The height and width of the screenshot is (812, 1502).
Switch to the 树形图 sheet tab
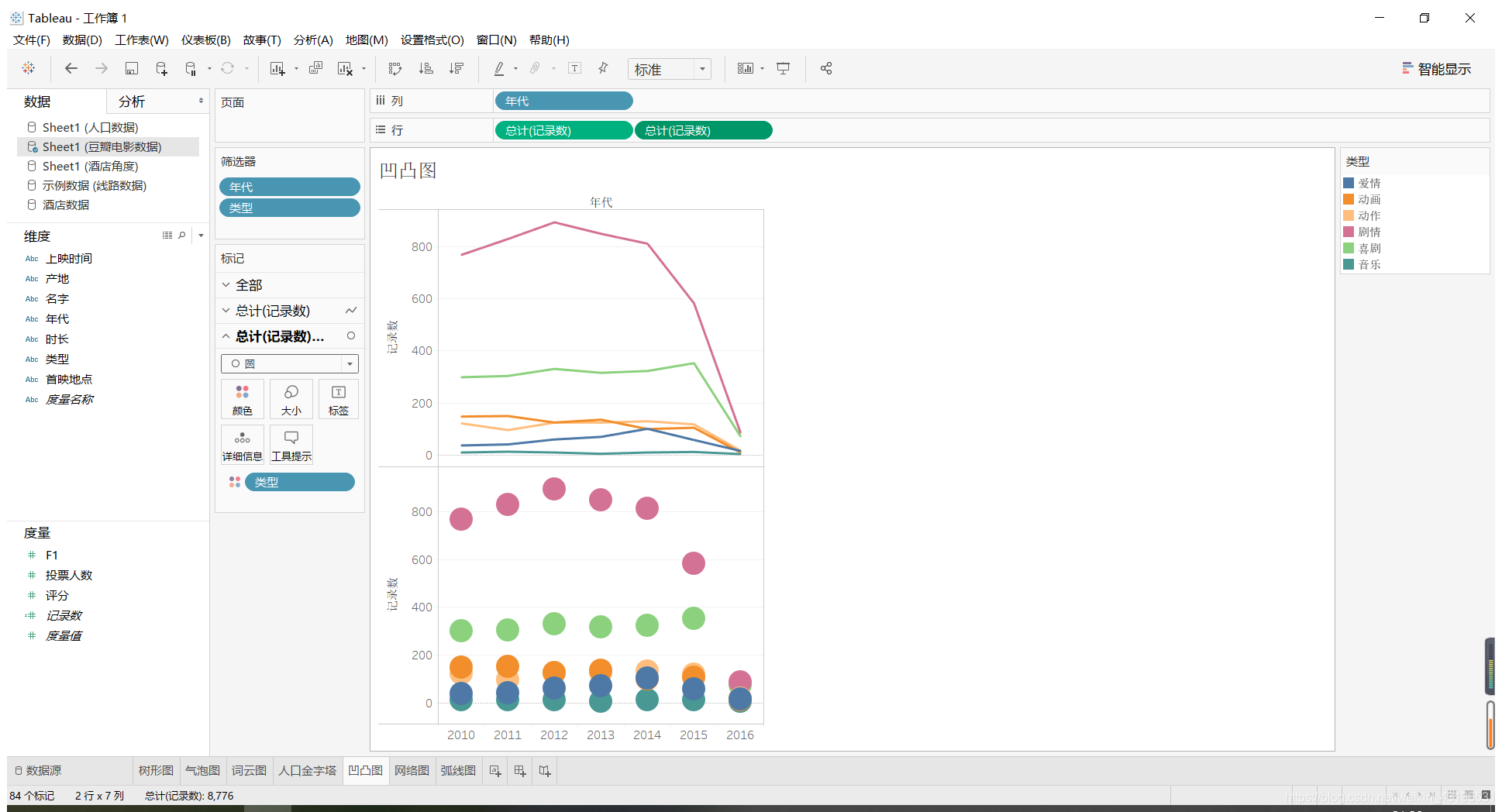click(x=156, y=771)
